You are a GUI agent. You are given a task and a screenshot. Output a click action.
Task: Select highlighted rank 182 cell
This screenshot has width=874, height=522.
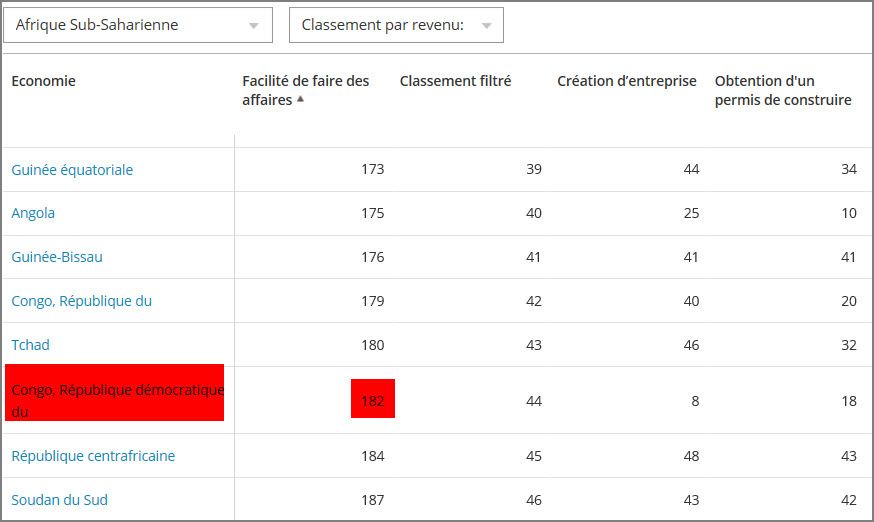click(372, 400)
